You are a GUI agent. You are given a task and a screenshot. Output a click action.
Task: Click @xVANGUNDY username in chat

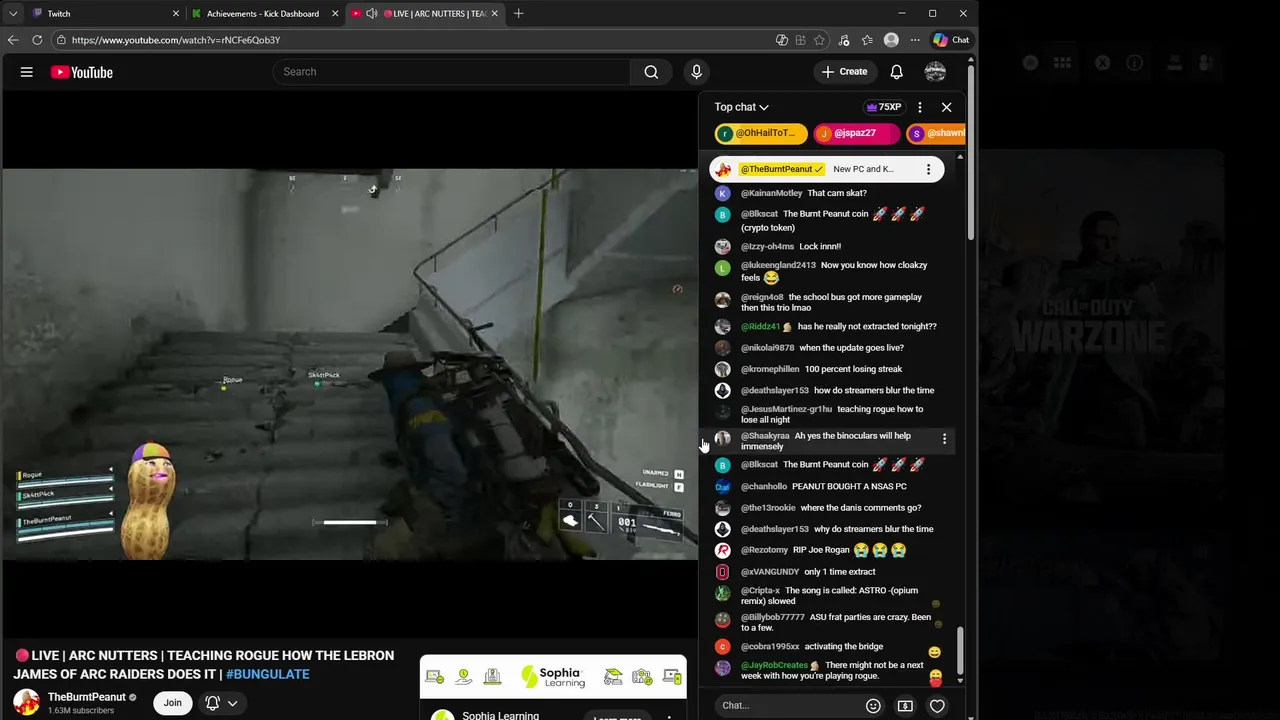(770, 572)
